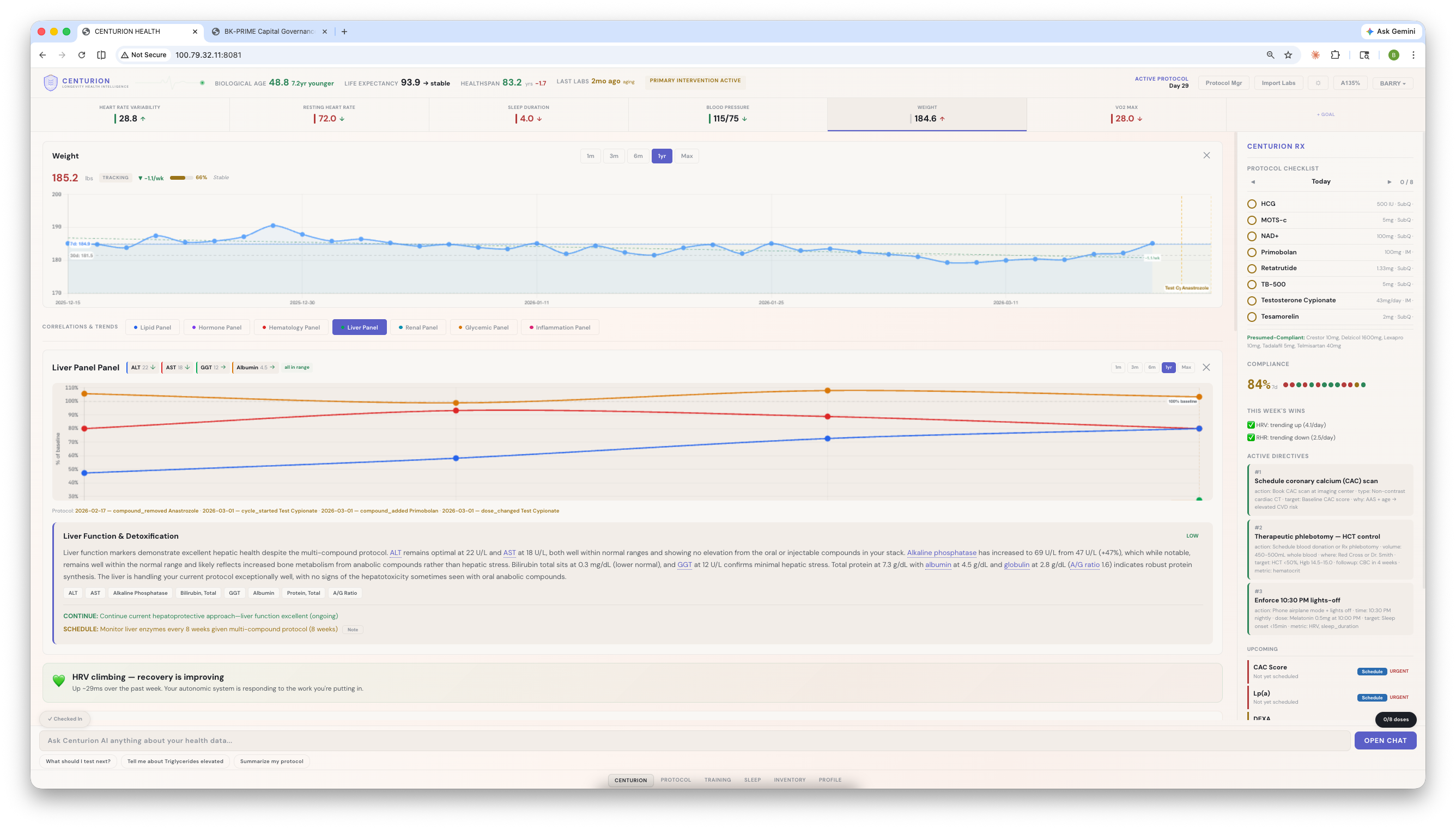Bookmark page with the star icon
1456x829 pixels.
coord(1288,55)
